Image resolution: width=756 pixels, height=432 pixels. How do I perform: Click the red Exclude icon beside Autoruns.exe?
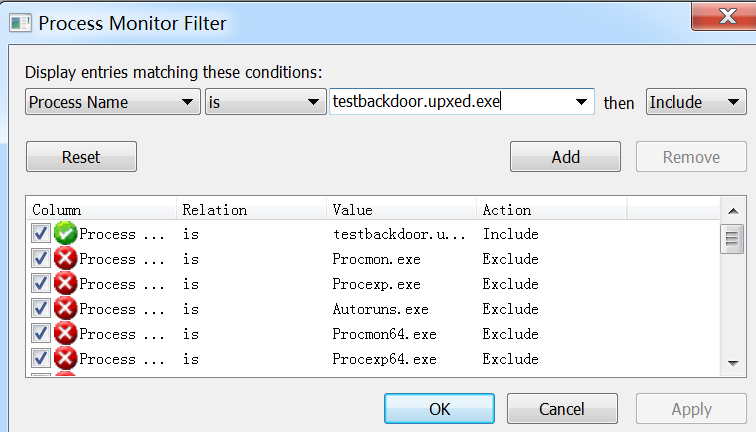[66, 309]
